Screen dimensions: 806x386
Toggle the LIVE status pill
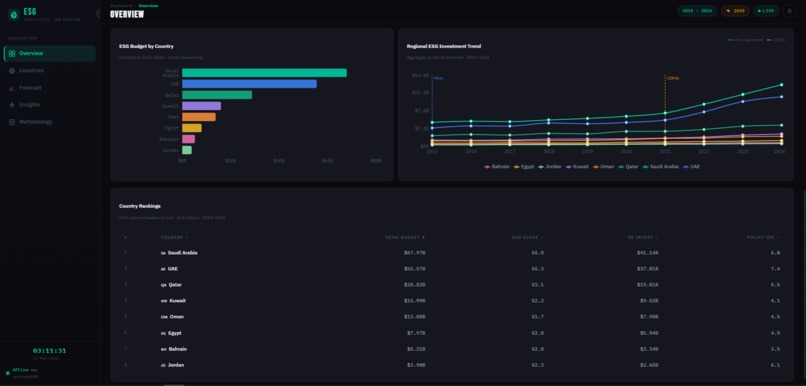[x=766, y=11]
